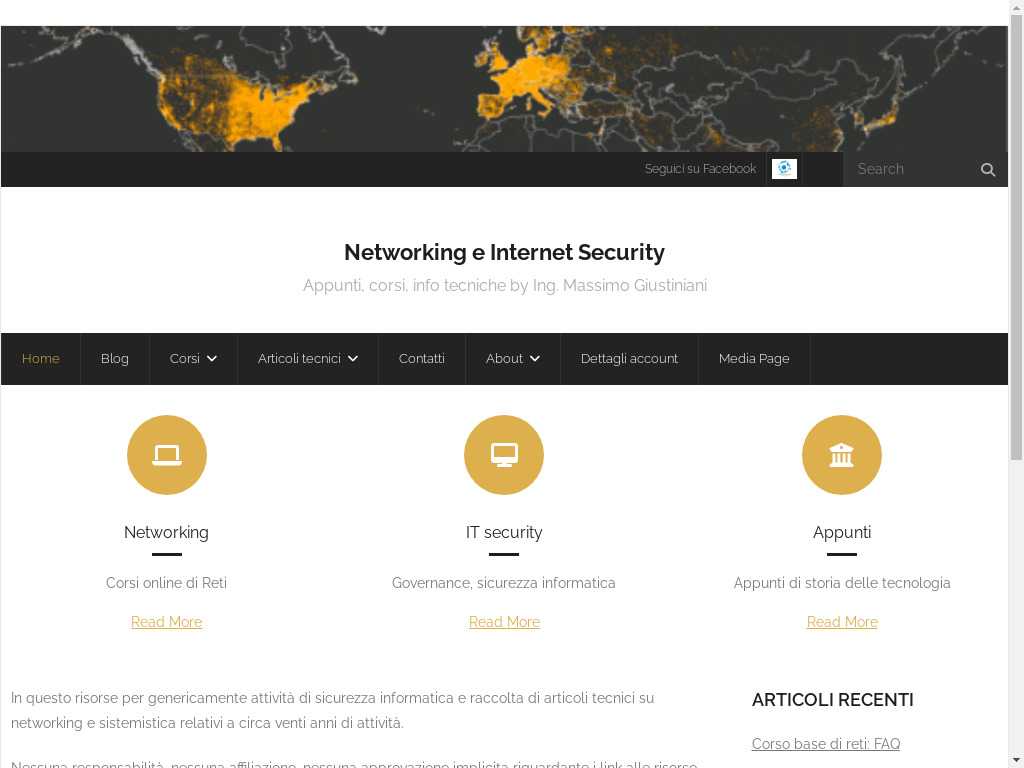
Task: Click the Networking laptop icon circle
Action: pos(167,455)
